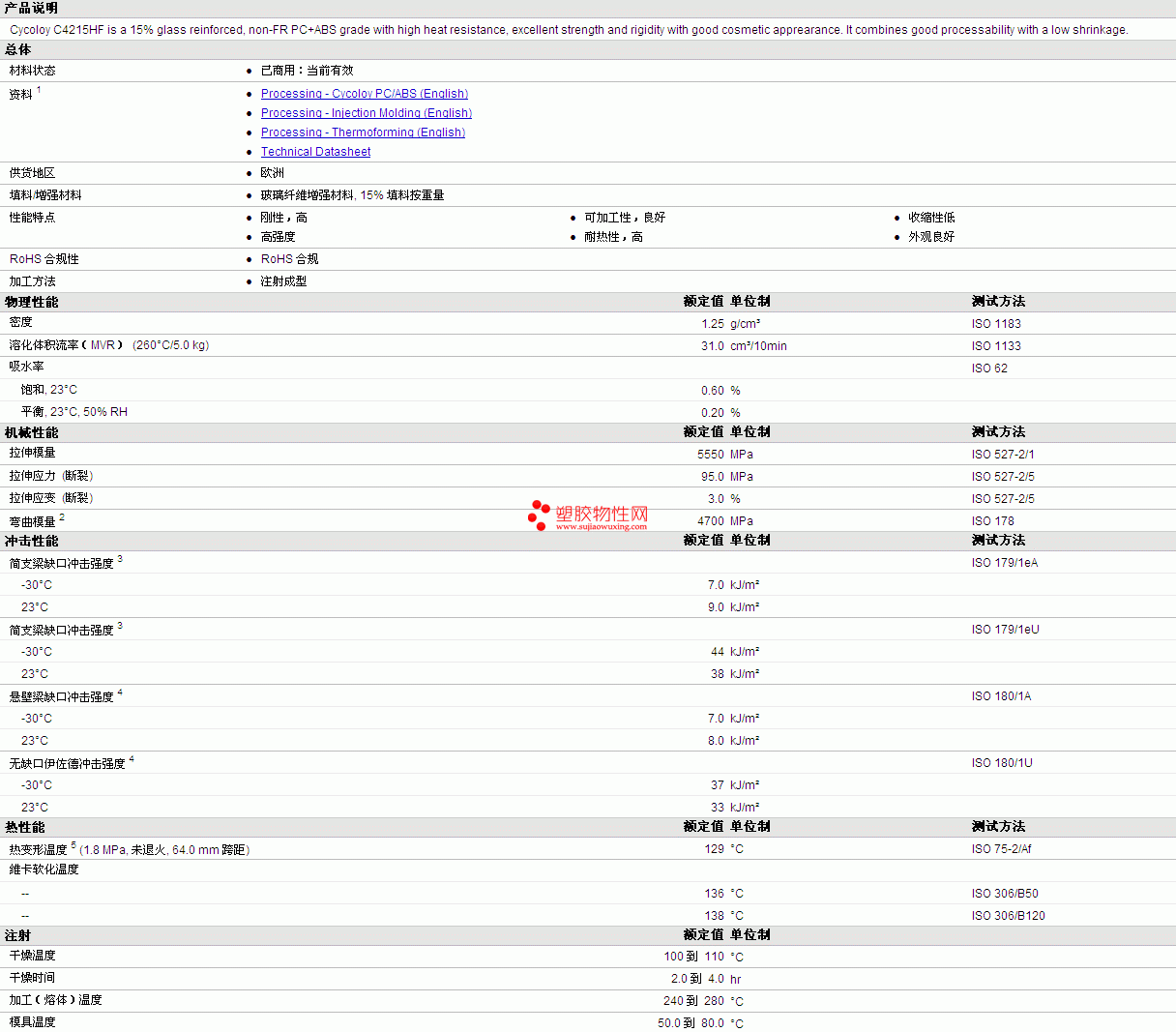The width and height of the screenshot is (1176, 1032).
Task: Click the ISO 179/1eU test method
Action: (1006, 630)
